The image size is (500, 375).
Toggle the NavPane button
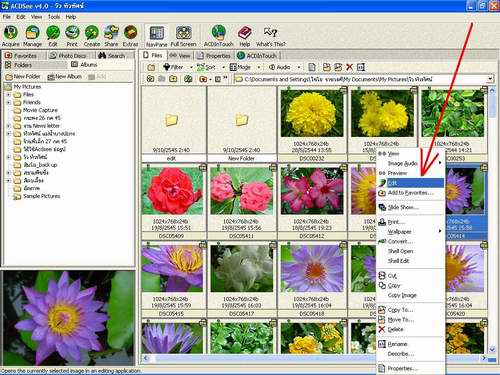[x=157, y=36]
